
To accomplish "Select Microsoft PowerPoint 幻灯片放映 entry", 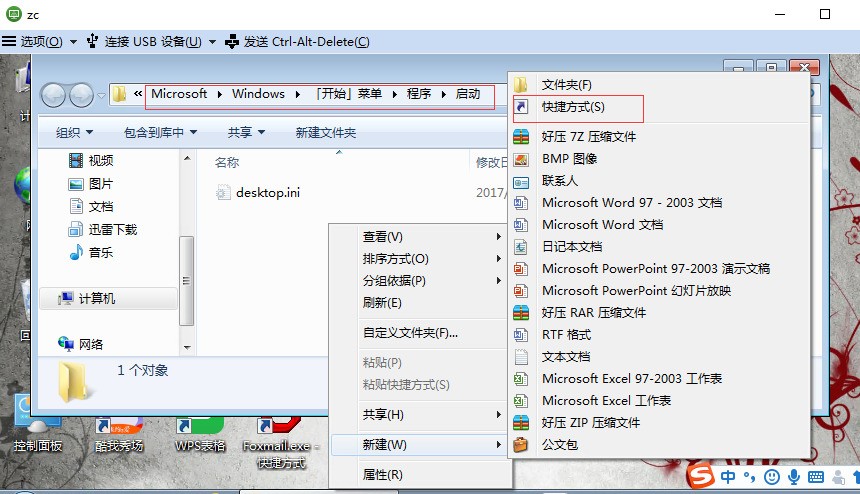I will click(x=658, y=291).
